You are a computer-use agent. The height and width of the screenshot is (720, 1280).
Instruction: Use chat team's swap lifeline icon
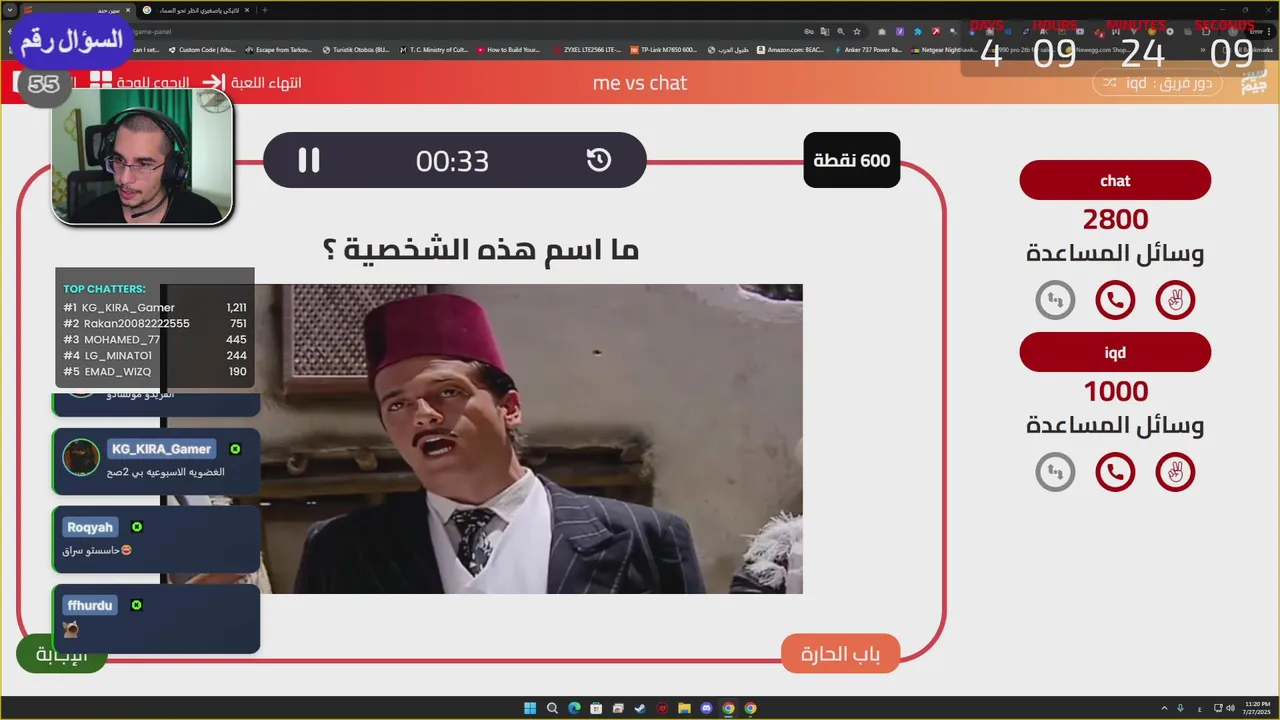tap(1055, 300)
